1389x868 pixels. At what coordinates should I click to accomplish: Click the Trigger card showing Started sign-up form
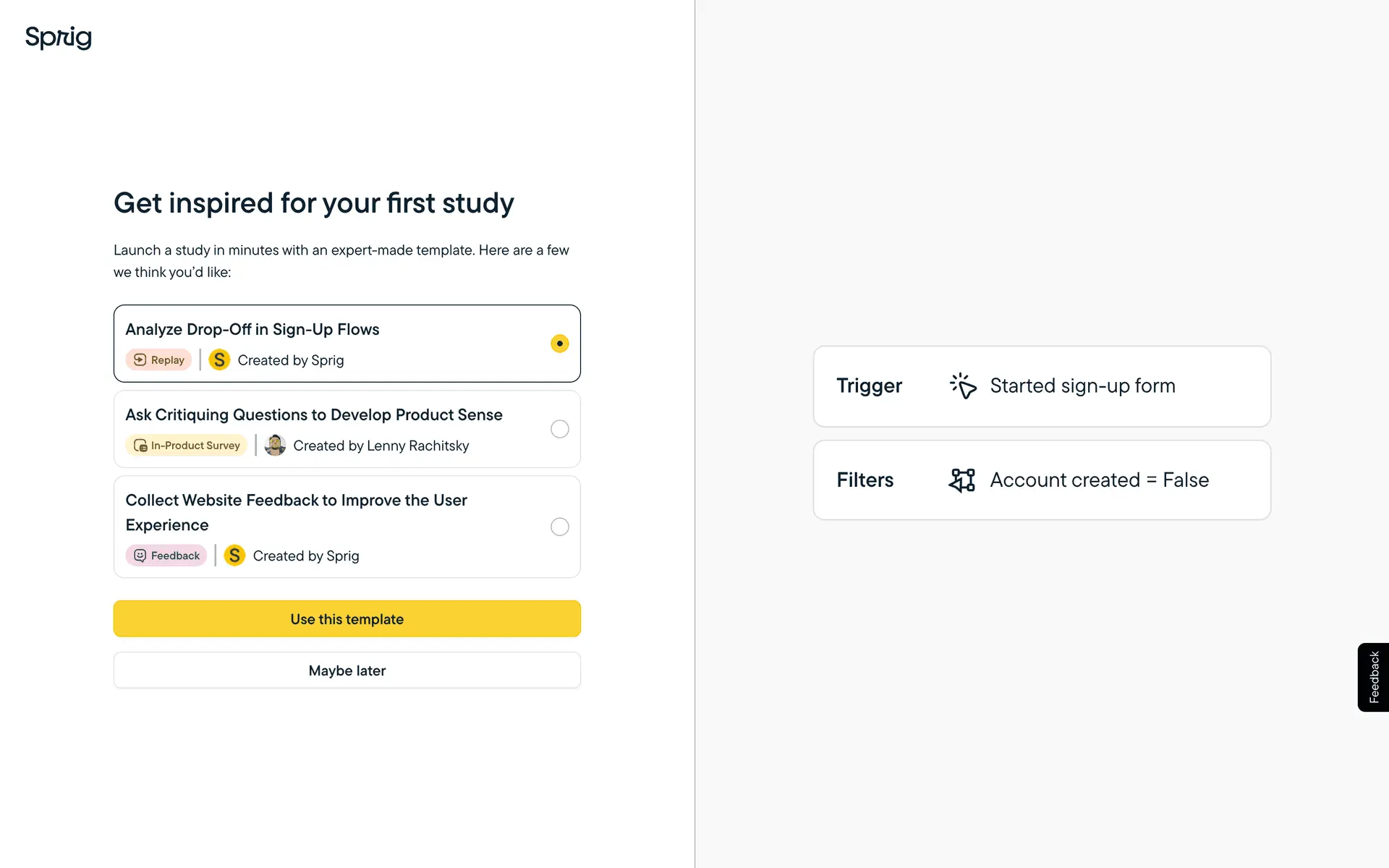coord(1042,386)
